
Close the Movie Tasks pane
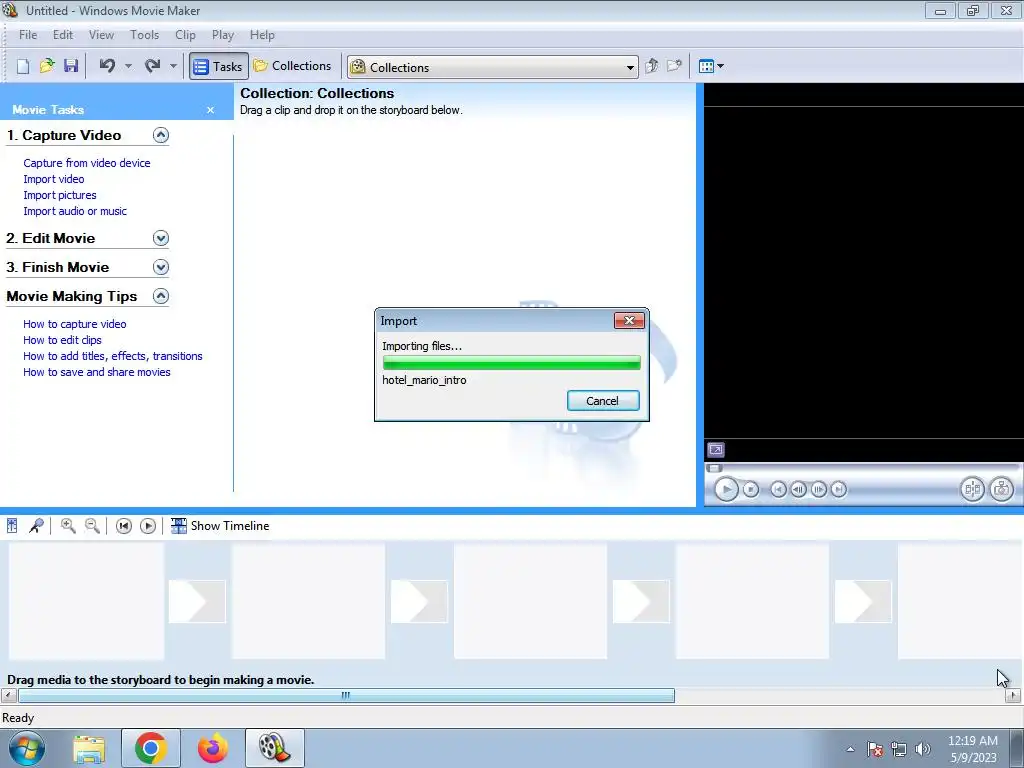pyautogui.click(x=210, y=110)
